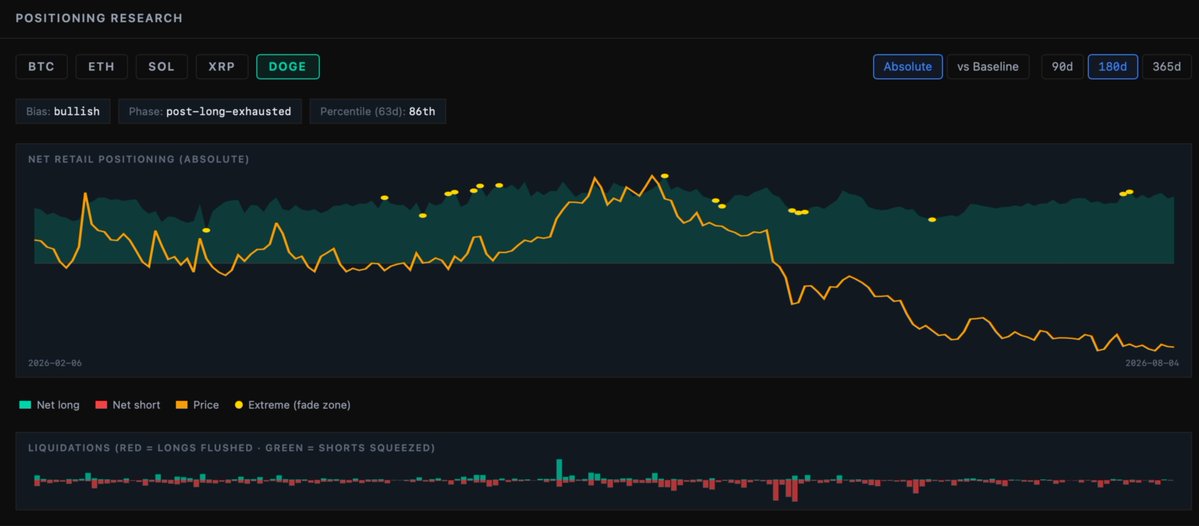Set time range to 180d

point(1113,67)
